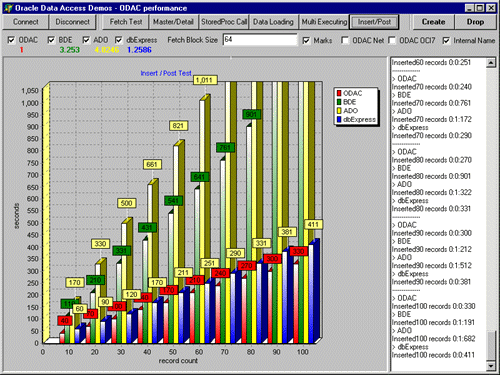
Task: Toggle the ODAC checkbox
Action: (11, 40)
